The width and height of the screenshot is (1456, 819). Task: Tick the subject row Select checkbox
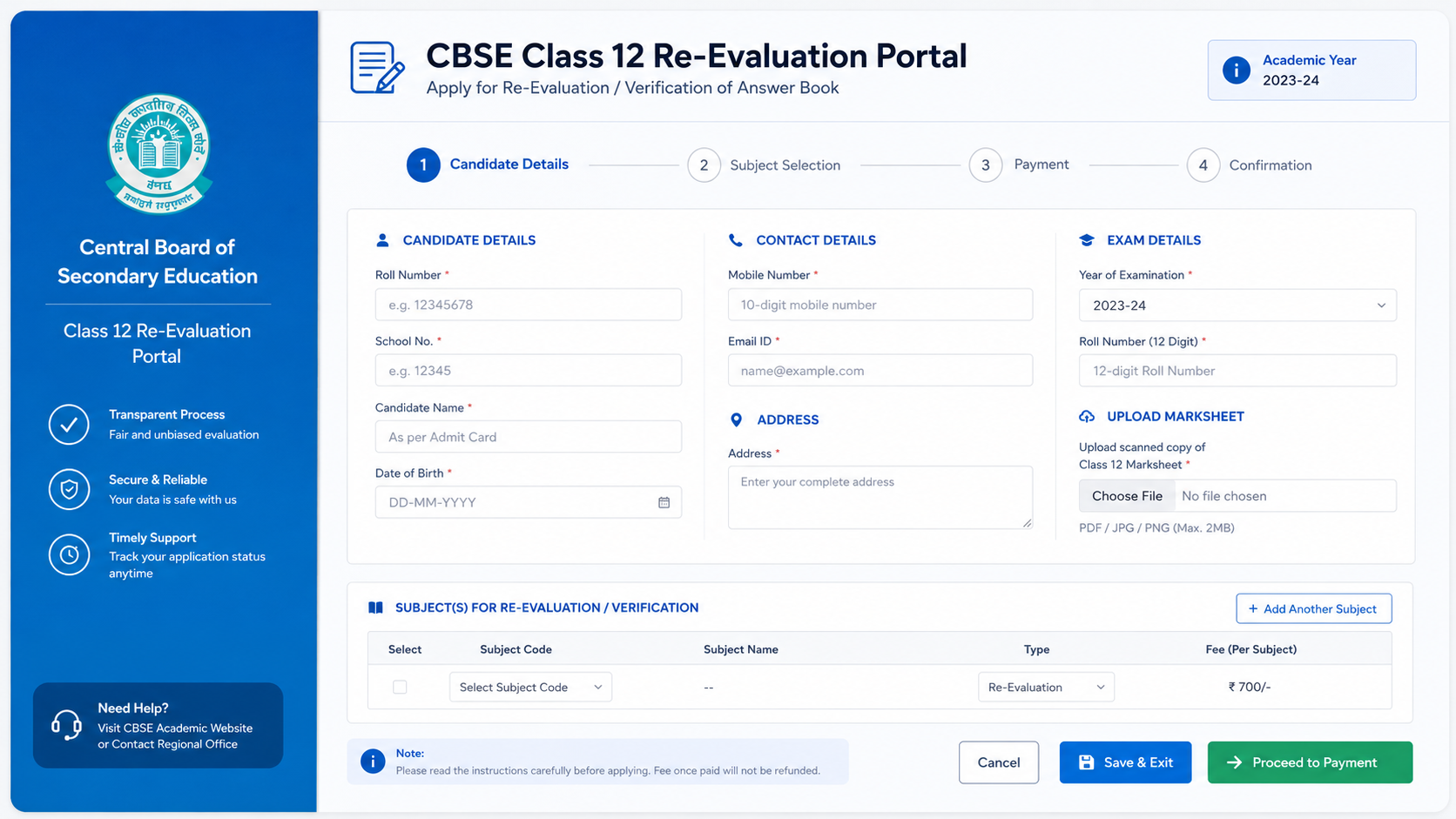400,687
